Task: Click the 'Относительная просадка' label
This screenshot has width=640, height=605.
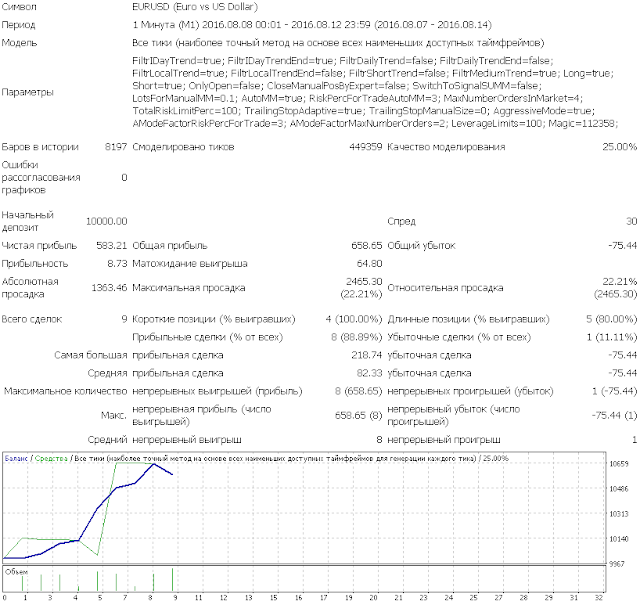Action: 445,288
